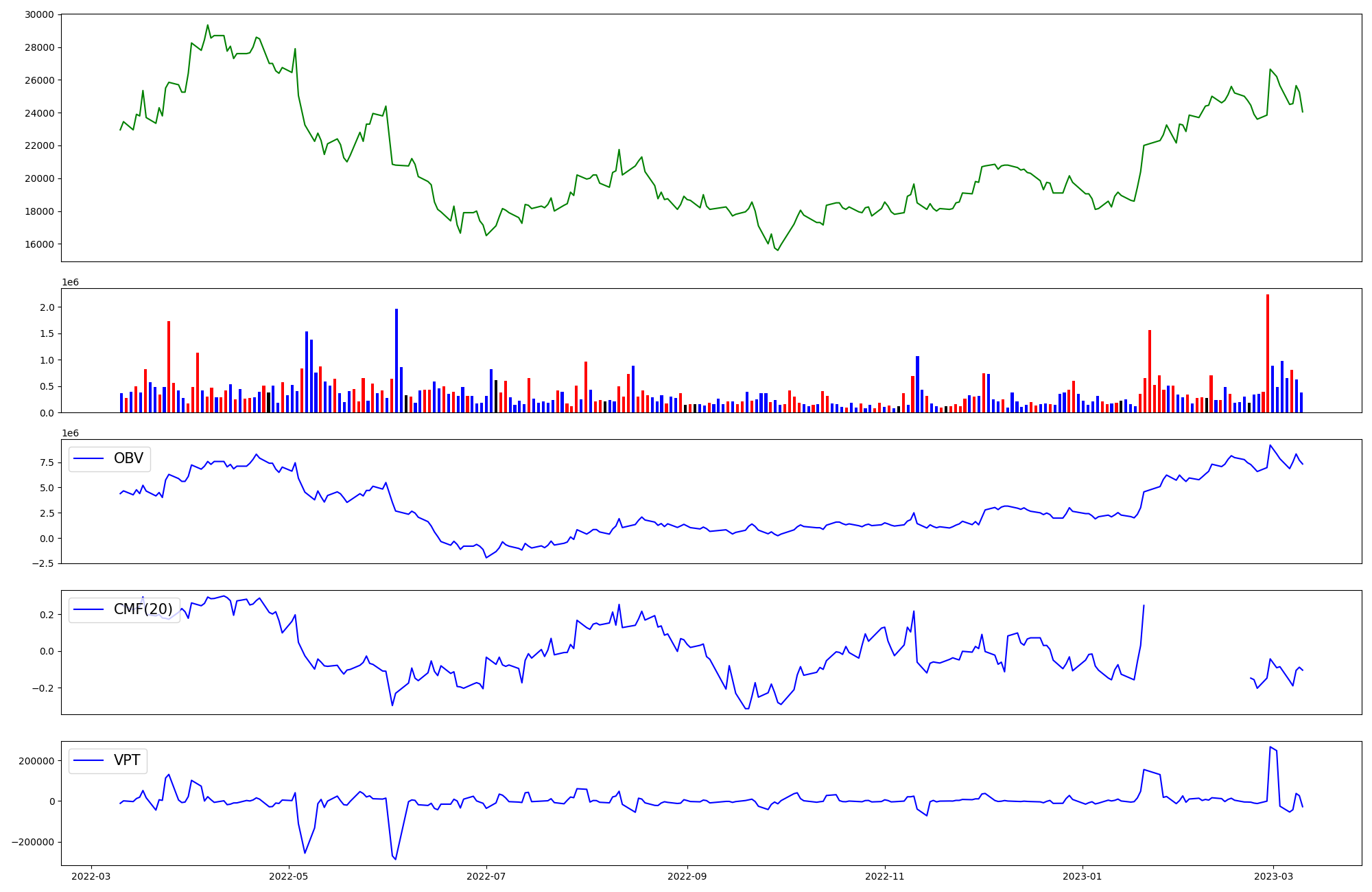Image resolution: width=1372 pixels, height=892 pixels.
Task: Click the tallest blue volume bar
Action: (x=397, y=360)
